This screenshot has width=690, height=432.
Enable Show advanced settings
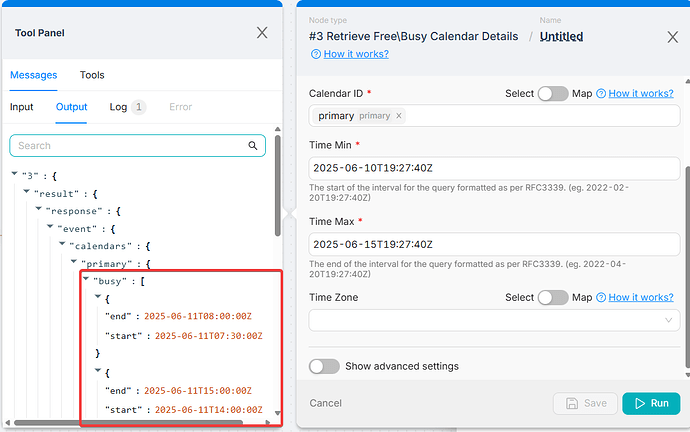click(324, 366)
